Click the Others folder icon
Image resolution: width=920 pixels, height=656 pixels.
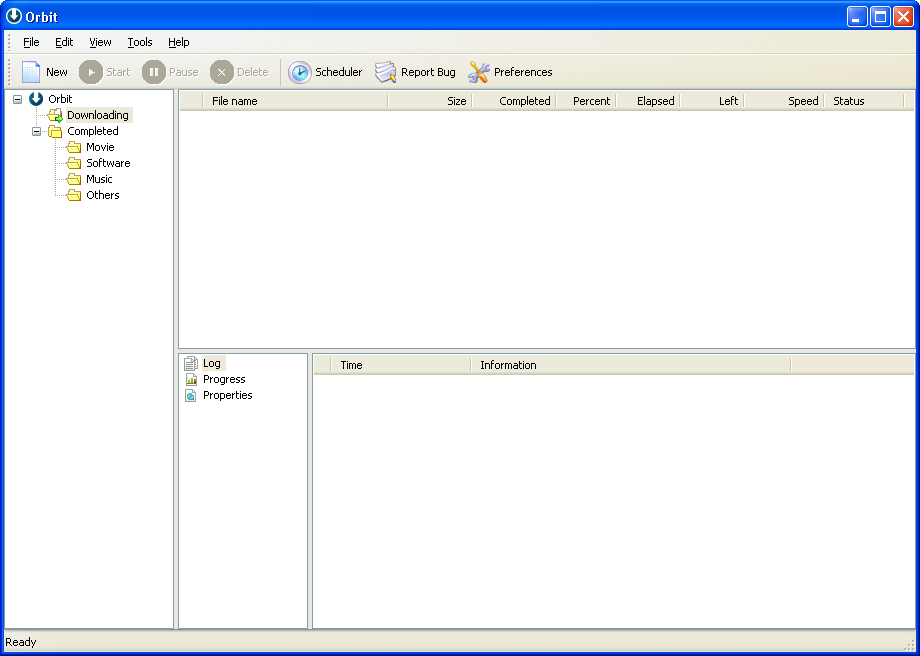click(74, 195)
